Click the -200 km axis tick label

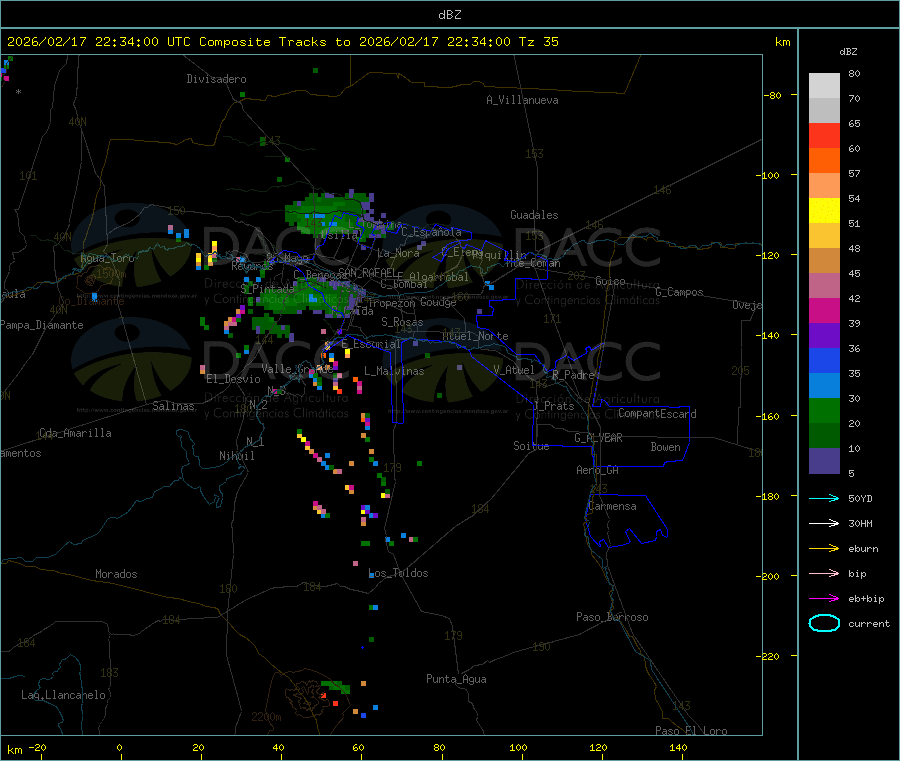(x=768, y=576)
